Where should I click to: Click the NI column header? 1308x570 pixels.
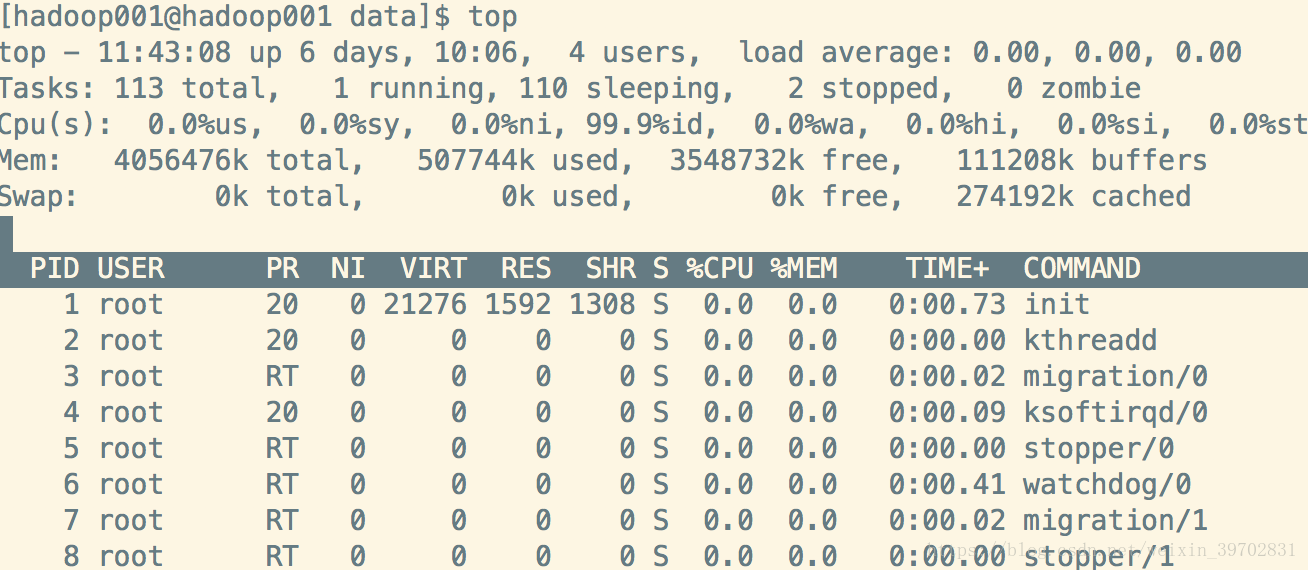tap(349, 268)
